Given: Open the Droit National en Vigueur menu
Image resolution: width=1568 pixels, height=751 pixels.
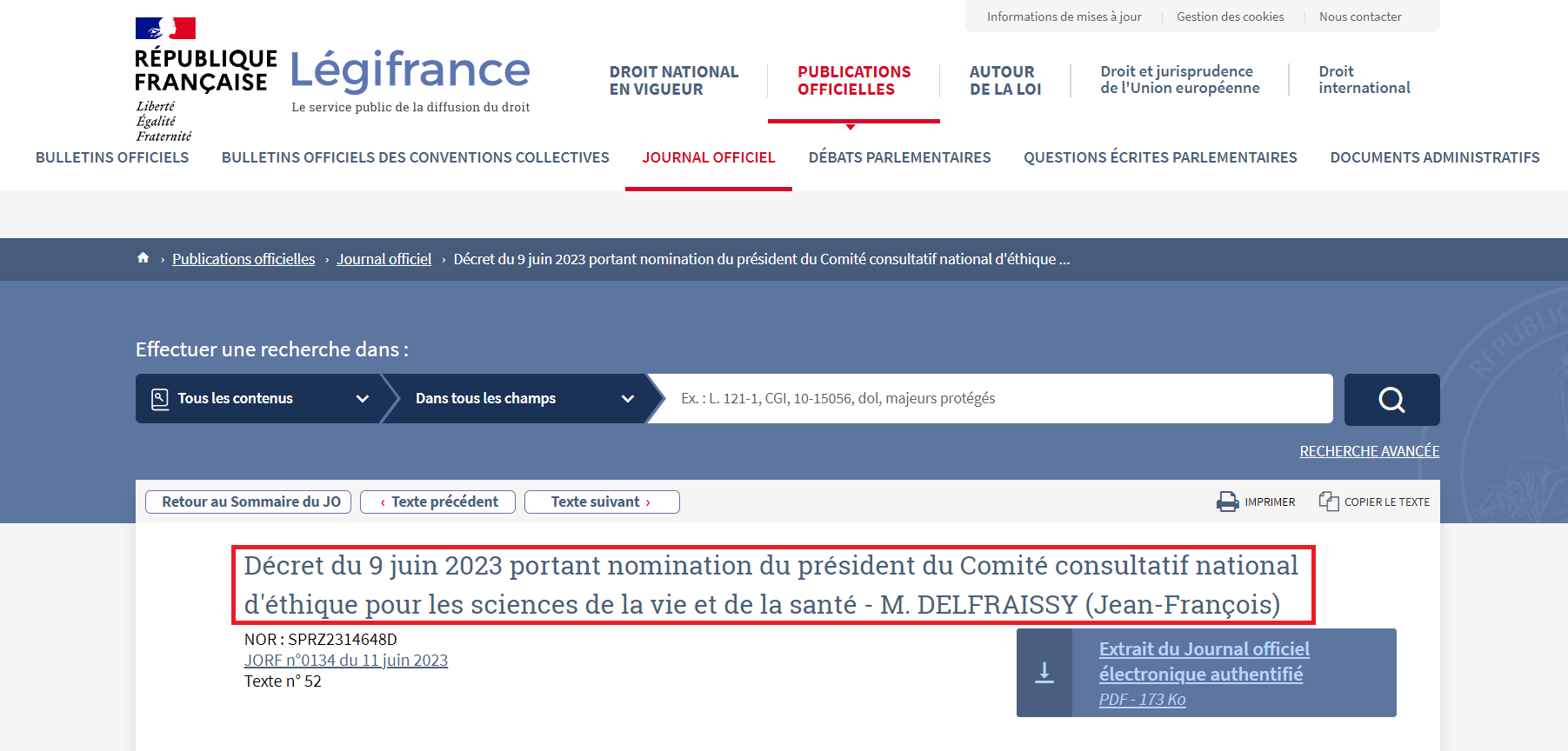Looking at the screenshot, I should 673,81.
